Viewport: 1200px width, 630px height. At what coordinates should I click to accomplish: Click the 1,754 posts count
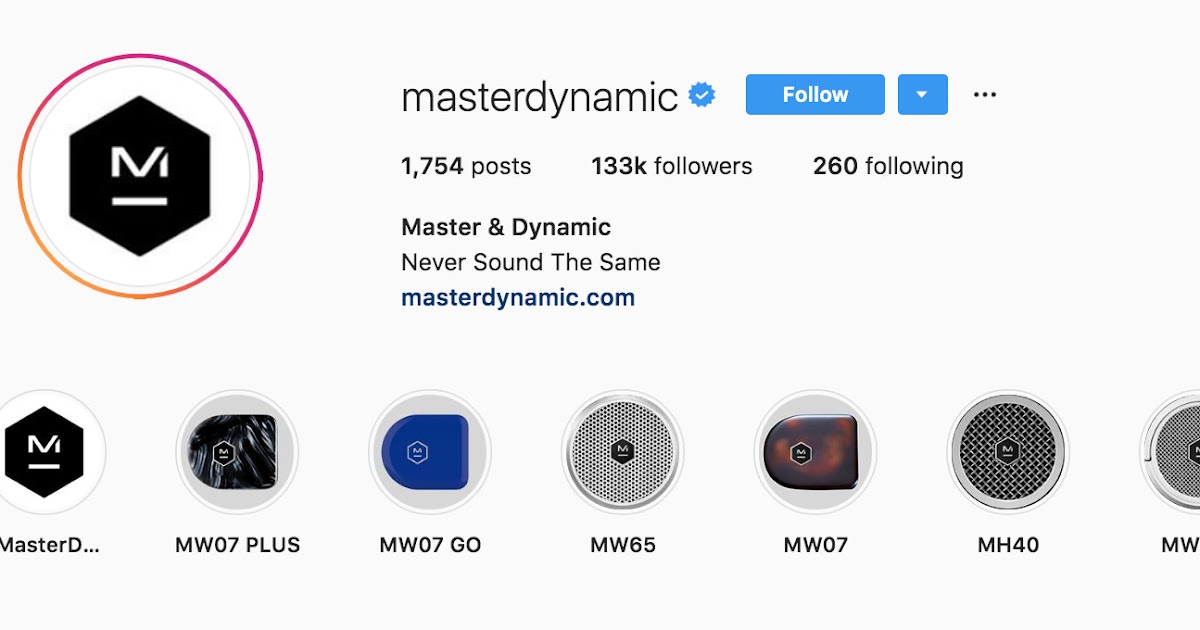point(466,166)
